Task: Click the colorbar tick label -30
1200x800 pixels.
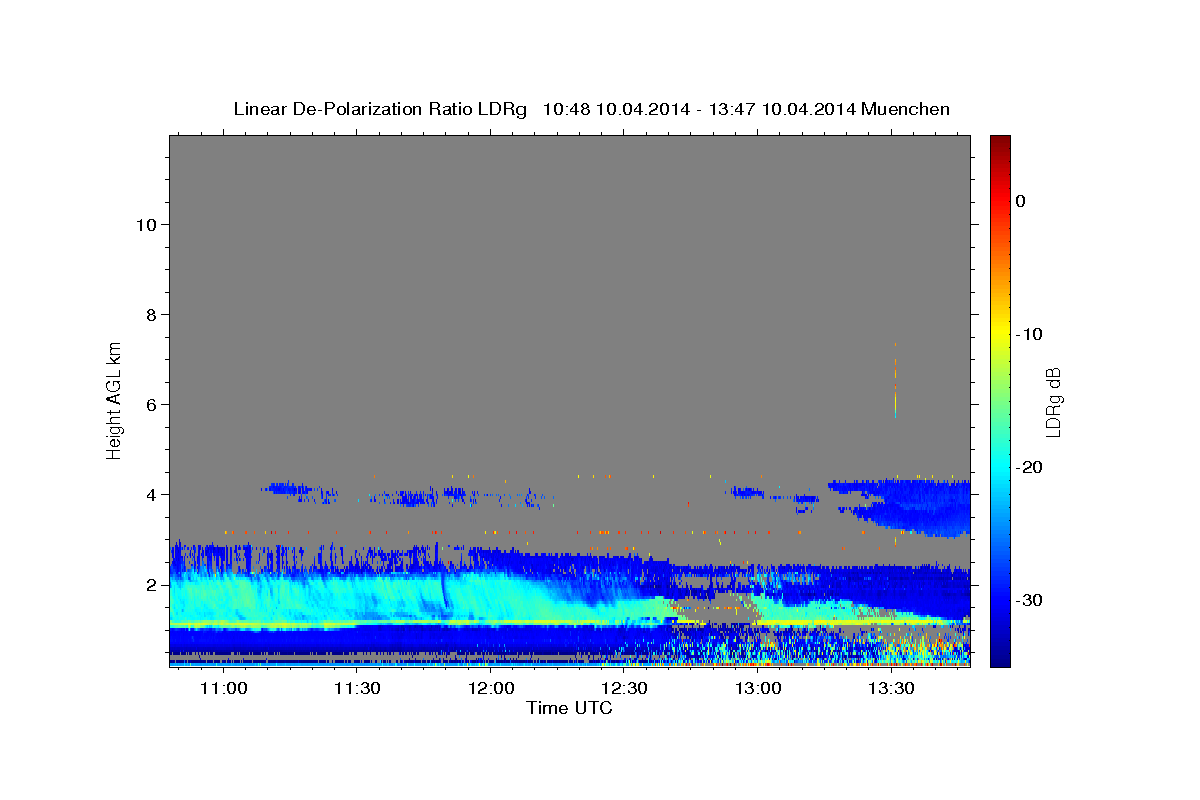Action: click(x=1030, y=600)
